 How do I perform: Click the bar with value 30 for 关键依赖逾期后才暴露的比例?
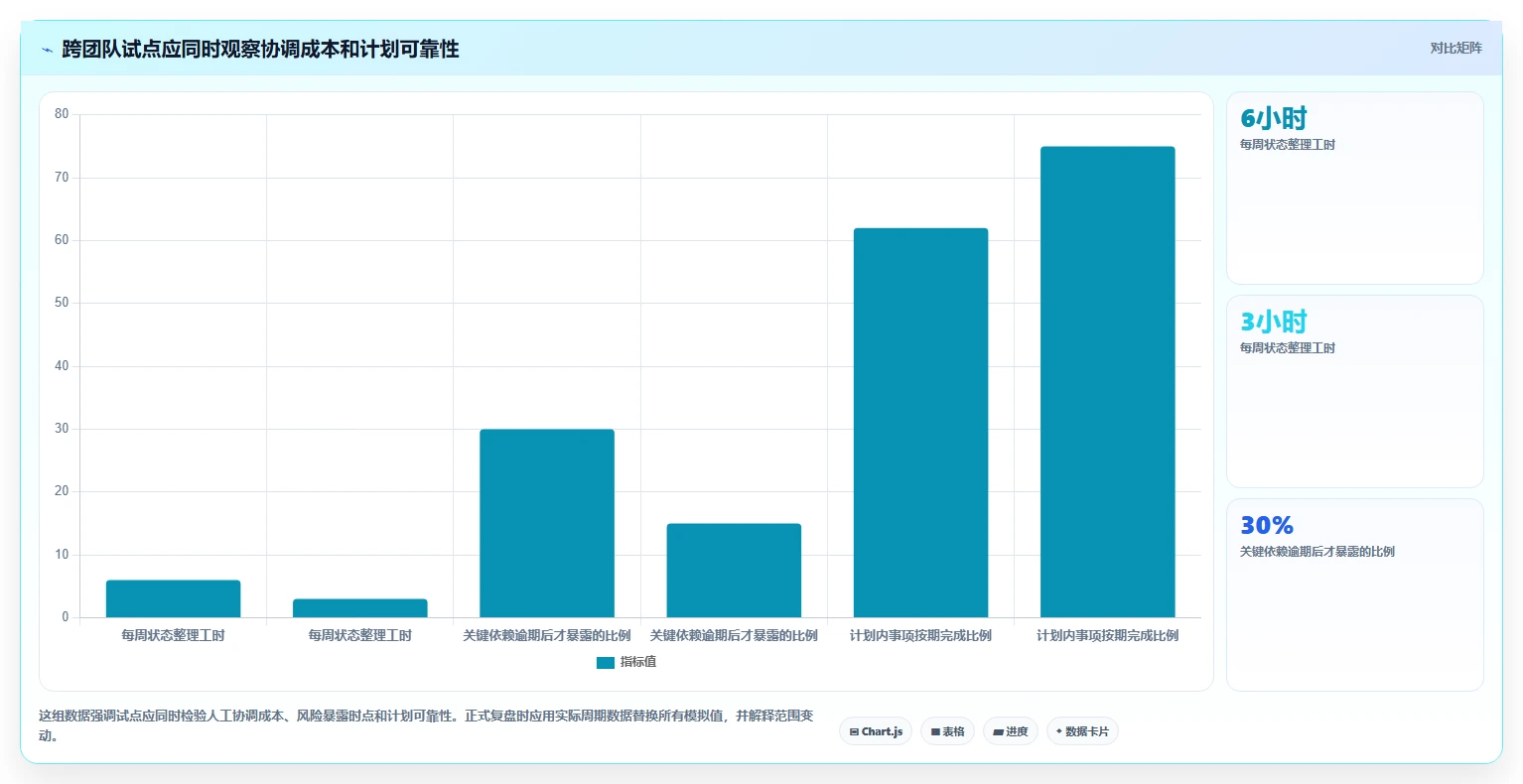(547, 523)
